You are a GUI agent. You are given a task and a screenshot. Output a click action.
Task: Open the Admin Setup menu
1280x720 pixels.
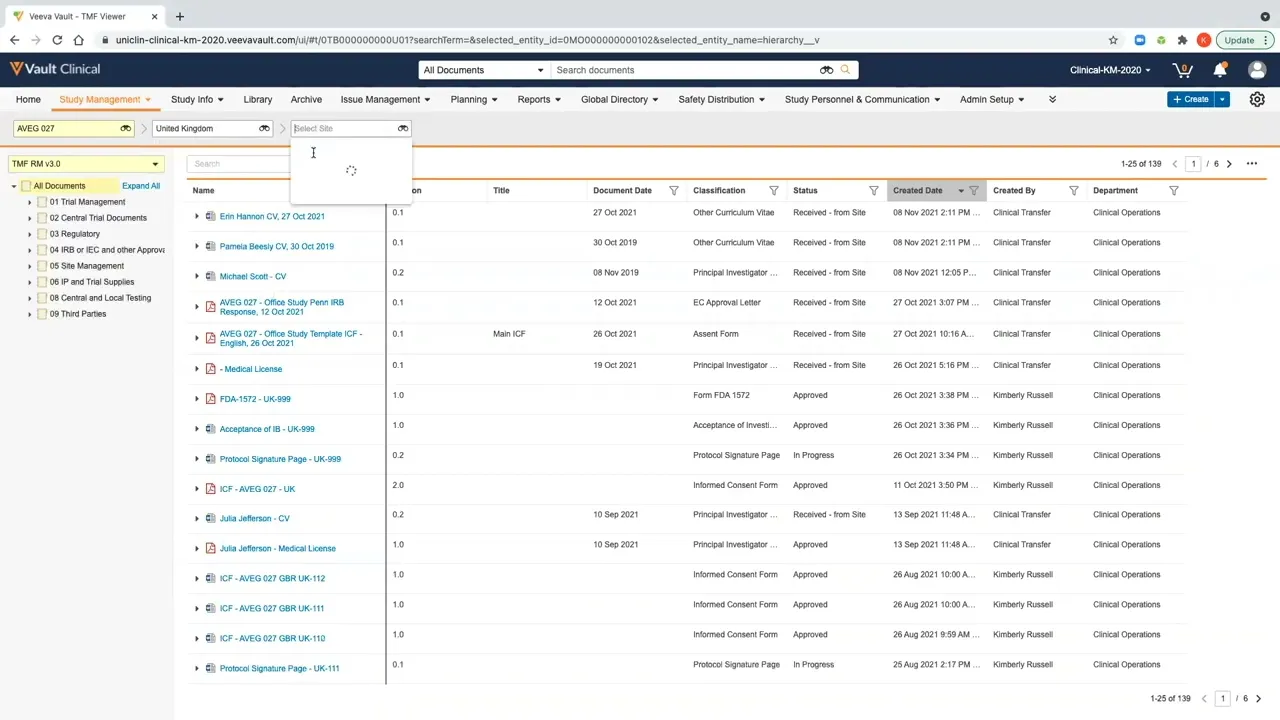tap(992, 99)
